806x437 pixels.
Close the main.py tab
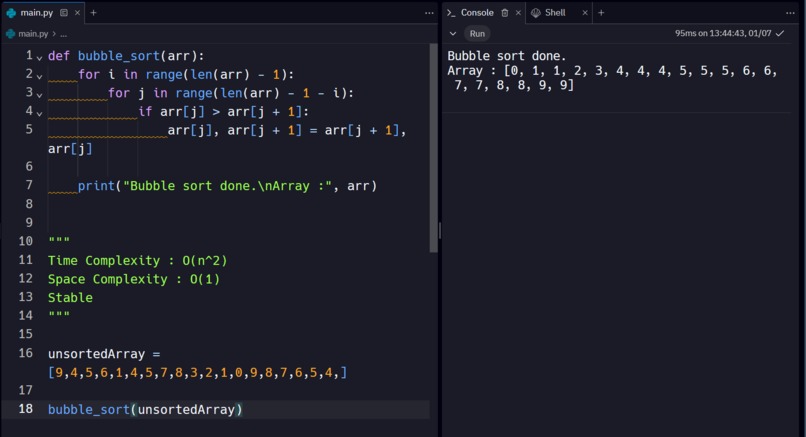[77, 13]
